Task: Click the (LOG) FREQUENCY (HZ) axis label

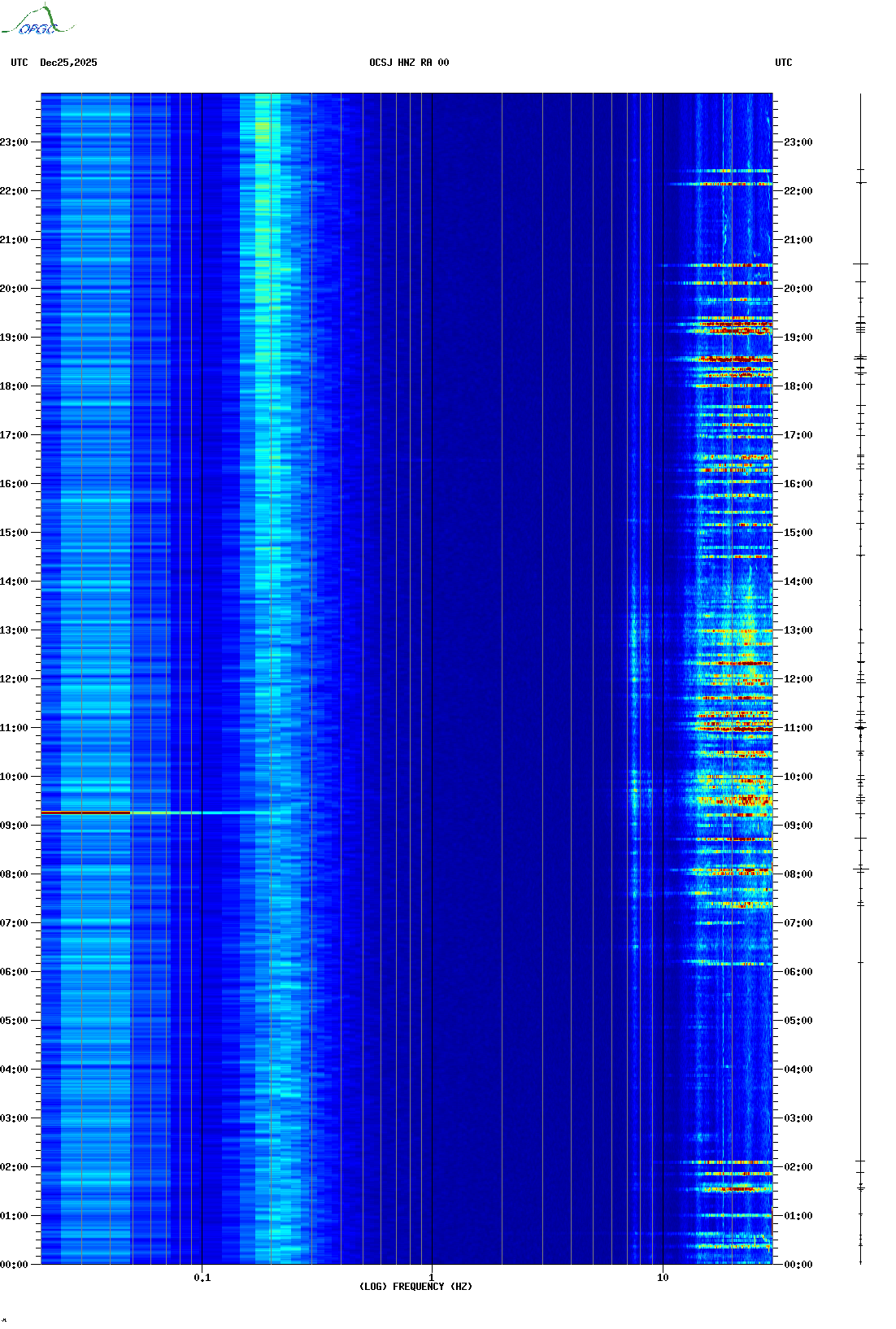Action: click(x=415, y=1287)
